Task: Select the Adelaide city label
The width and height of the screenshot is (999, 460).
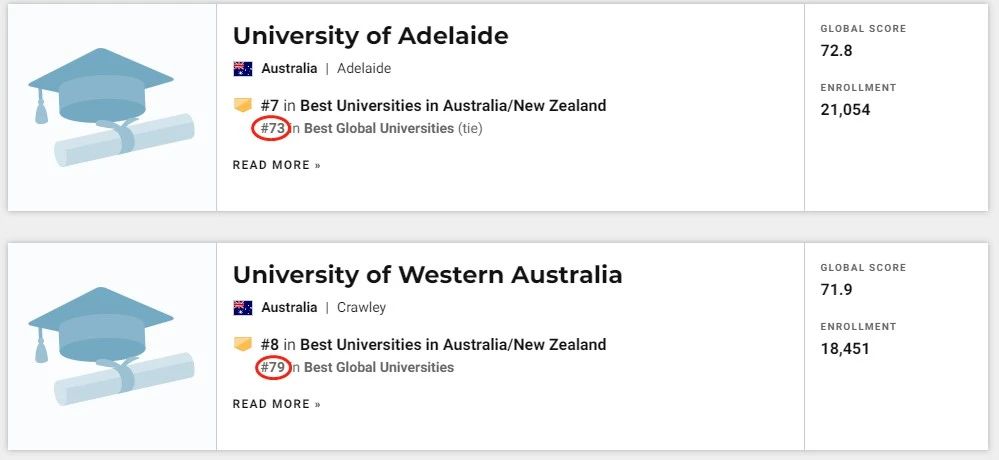Action: point(364,69)
